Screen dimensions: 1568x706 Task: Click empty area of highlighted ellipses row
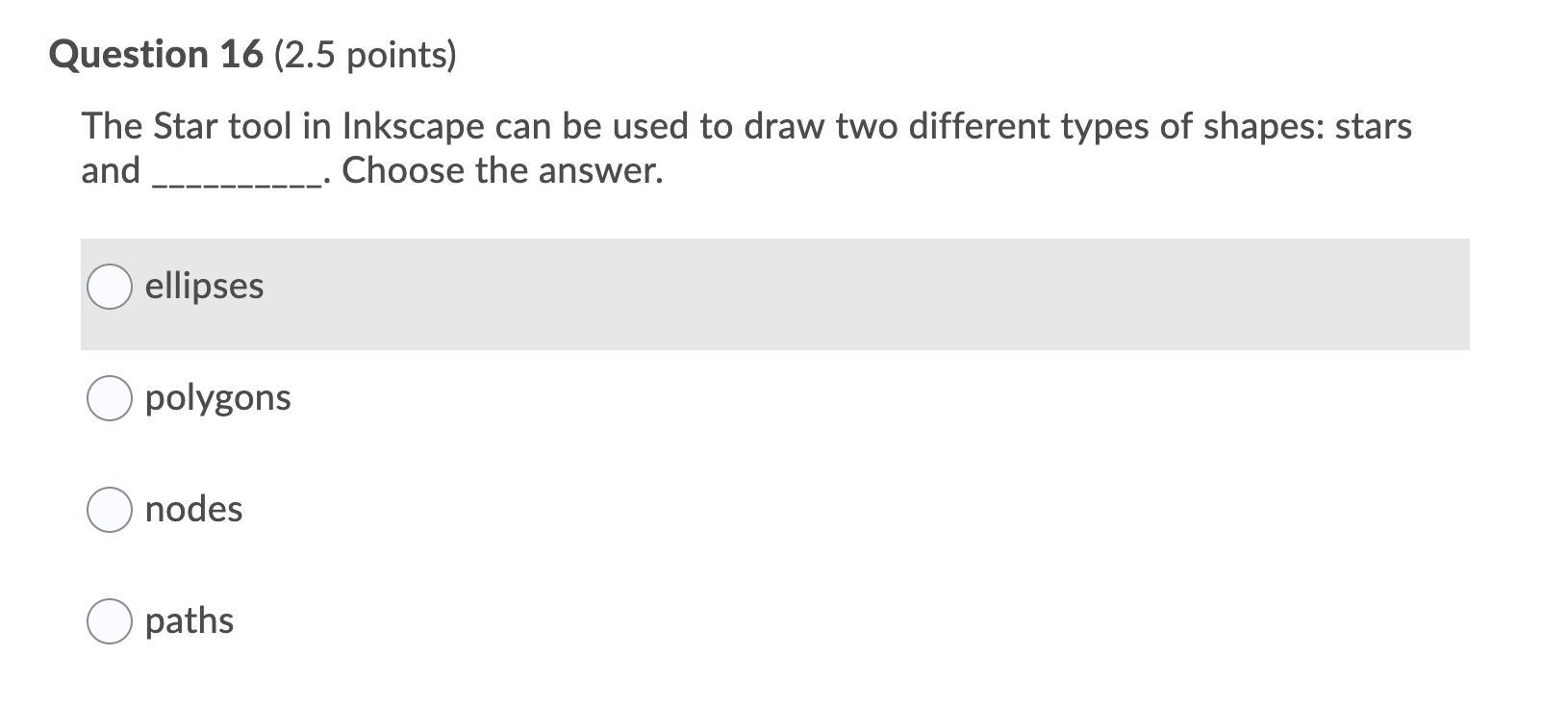point(866,294)
